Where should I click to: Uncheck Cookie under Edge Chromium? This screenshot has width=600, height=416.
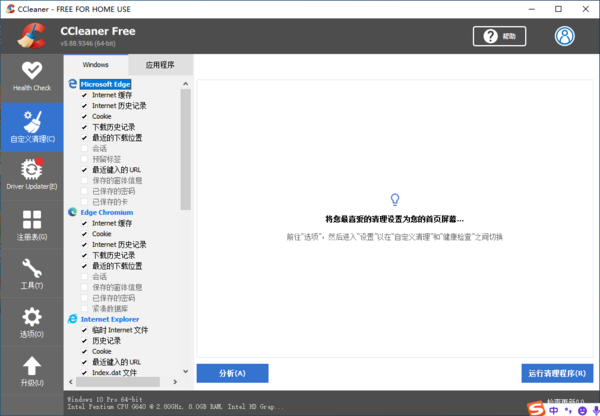[85, 234]
